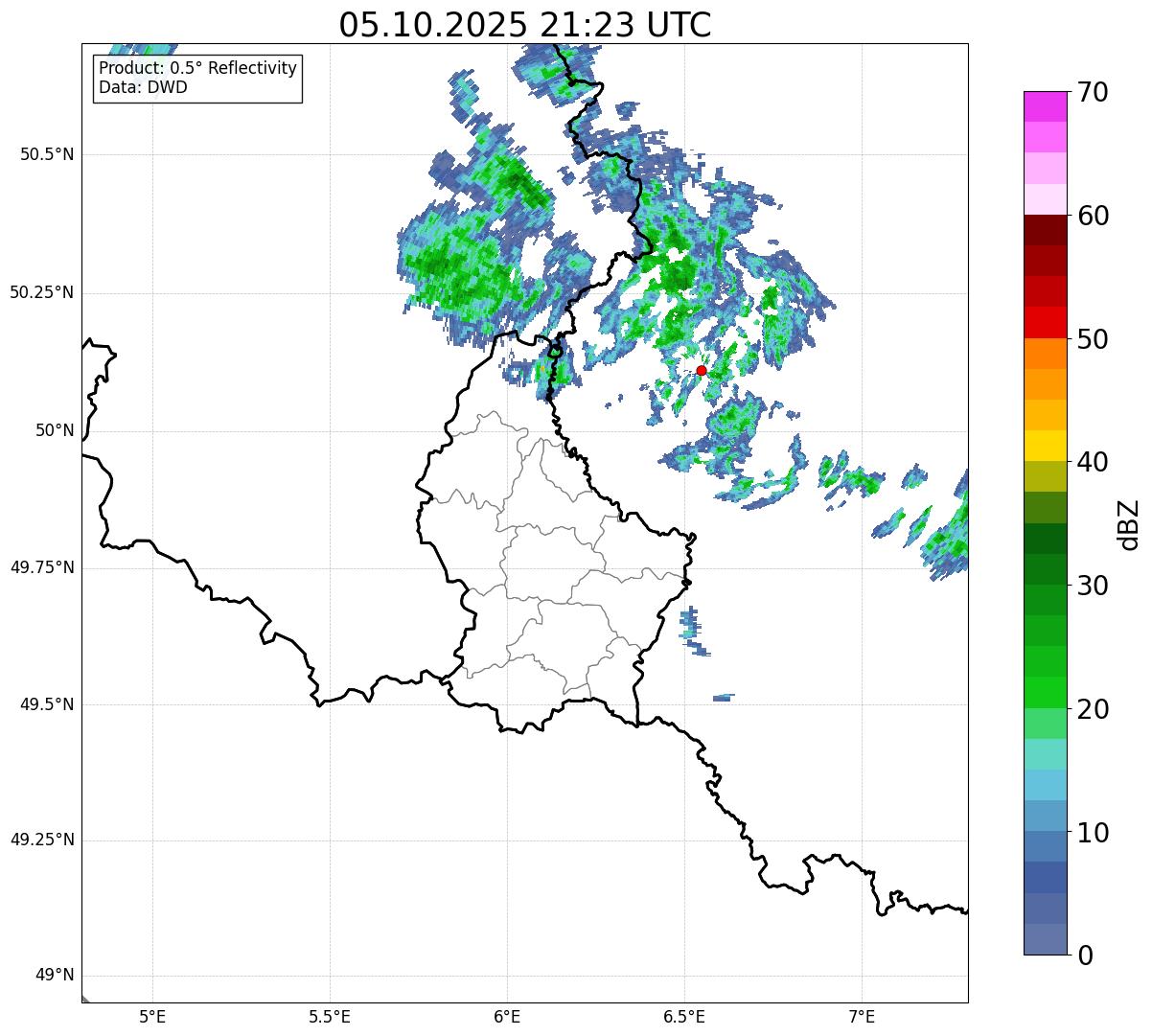The height and width of the screenshot is (1036, 1152).
Task: Pick the dark maroon colorbar swatch just below 60
Action: coord(1046,230)
